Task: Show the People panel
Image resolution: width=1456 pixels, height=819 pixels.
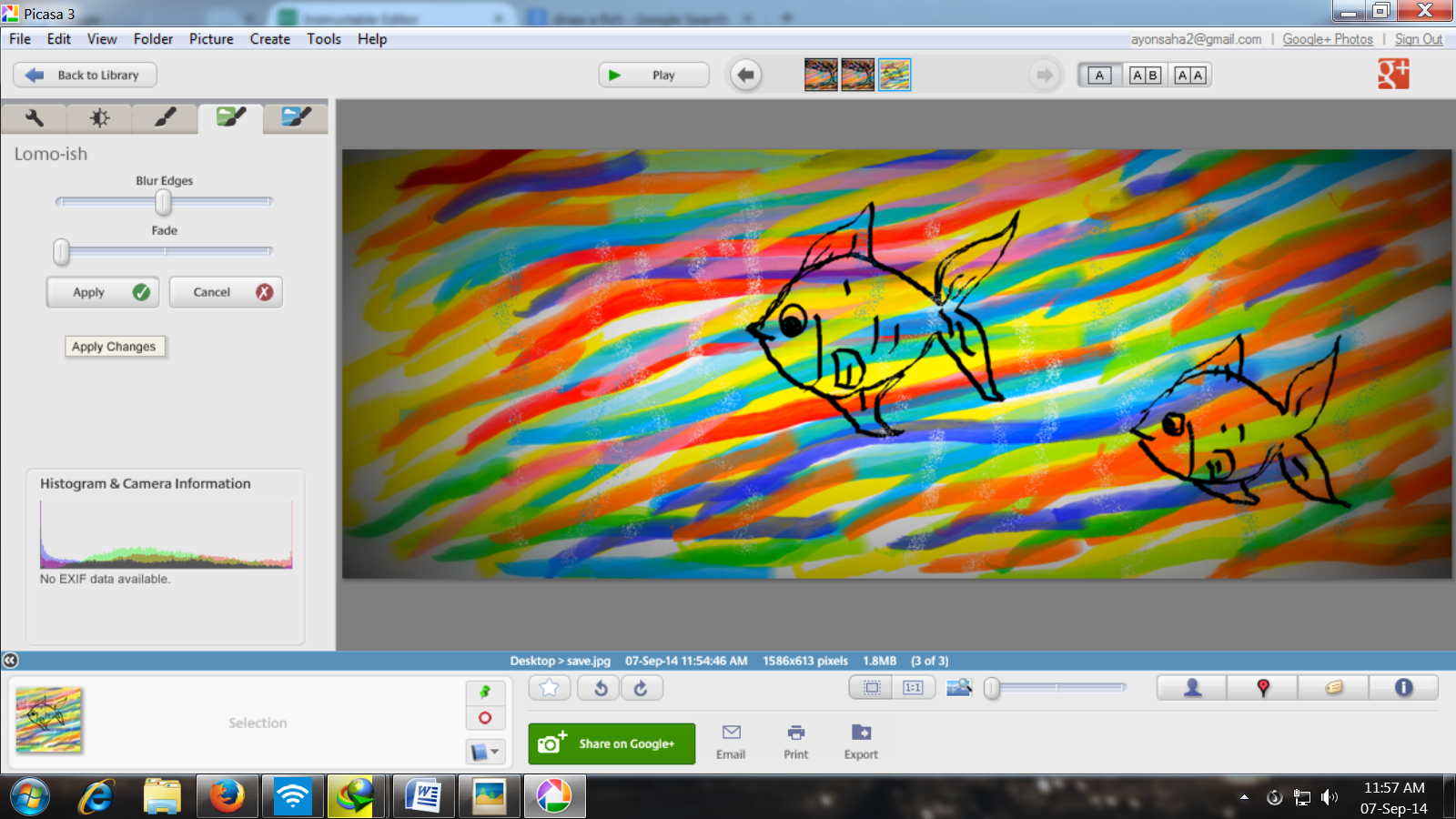Action: point(1192,688)
